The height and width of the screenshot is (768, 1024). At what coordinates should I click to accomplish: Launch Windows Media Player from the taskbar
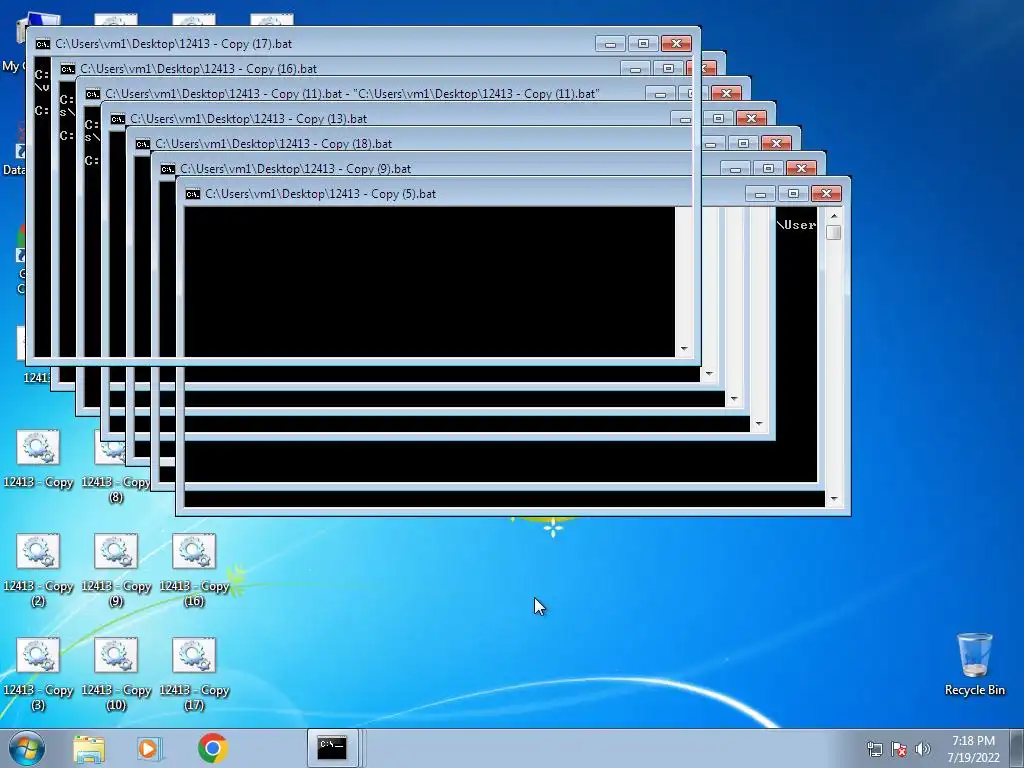click(149, 749)
